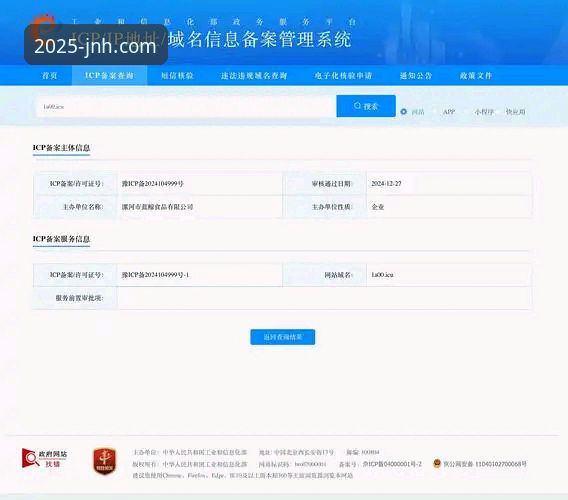Switch to the 短信核验 tab
The height and width of the screenshot is (500, 568).
[x=177, y=76]
